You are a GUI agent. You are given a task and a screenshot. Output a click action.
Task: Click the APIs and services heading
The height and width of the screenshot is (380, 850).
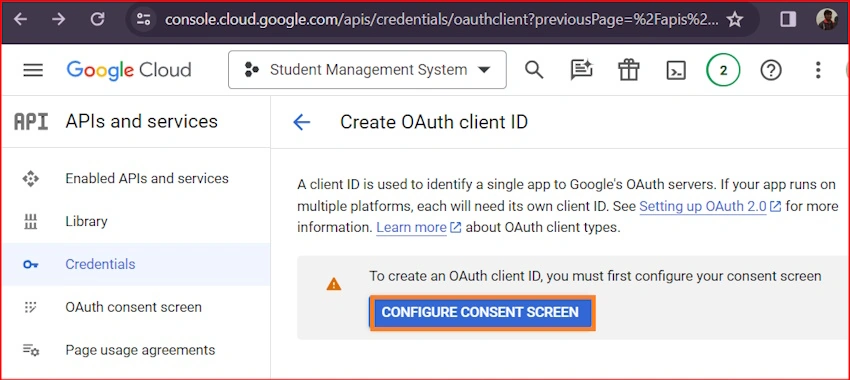click(141, 121)
